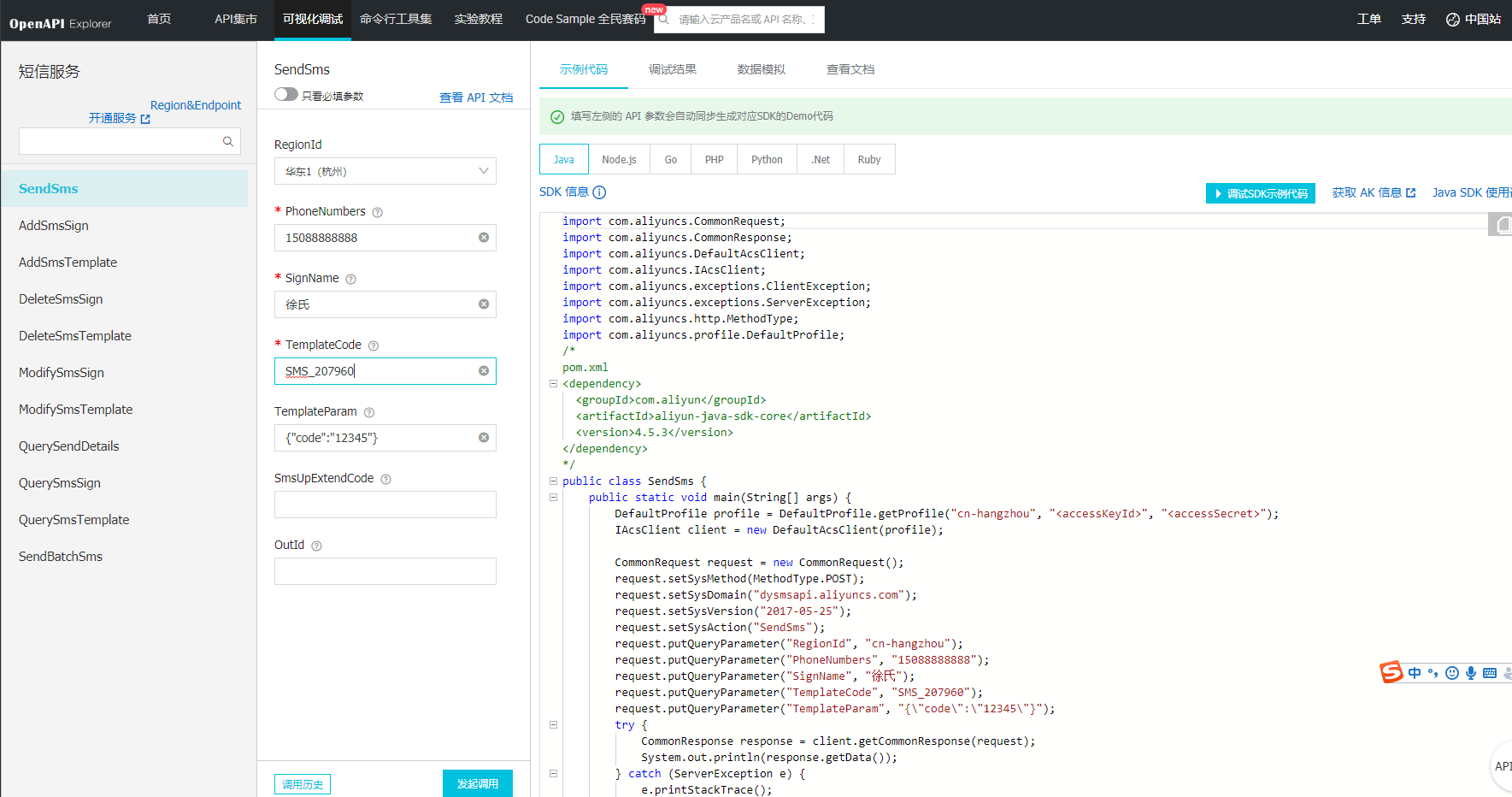Toggle the 只看必填参数 switch

tap(286, 95)
